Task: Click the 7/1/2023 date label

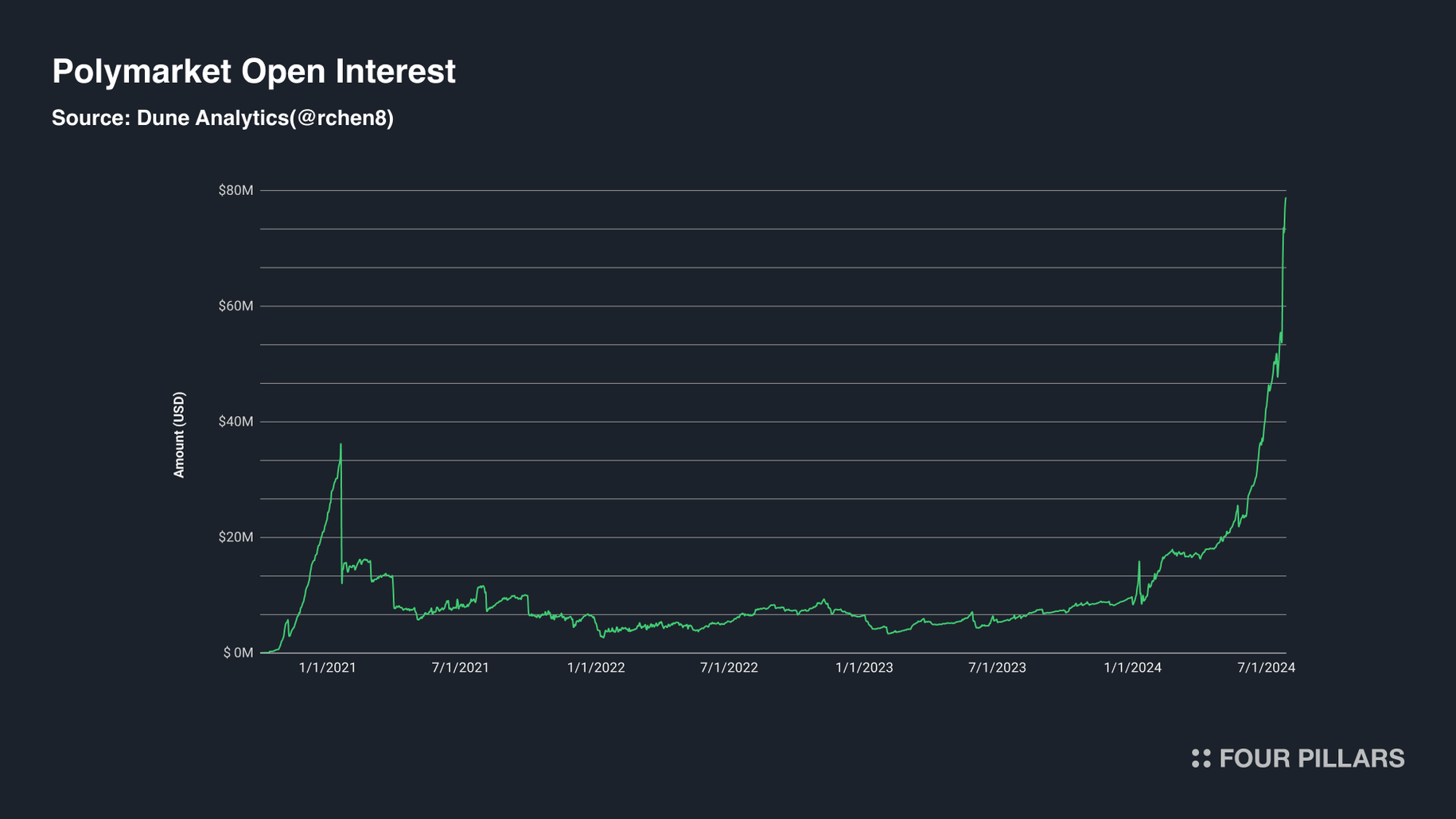Action: coord(997,668)
